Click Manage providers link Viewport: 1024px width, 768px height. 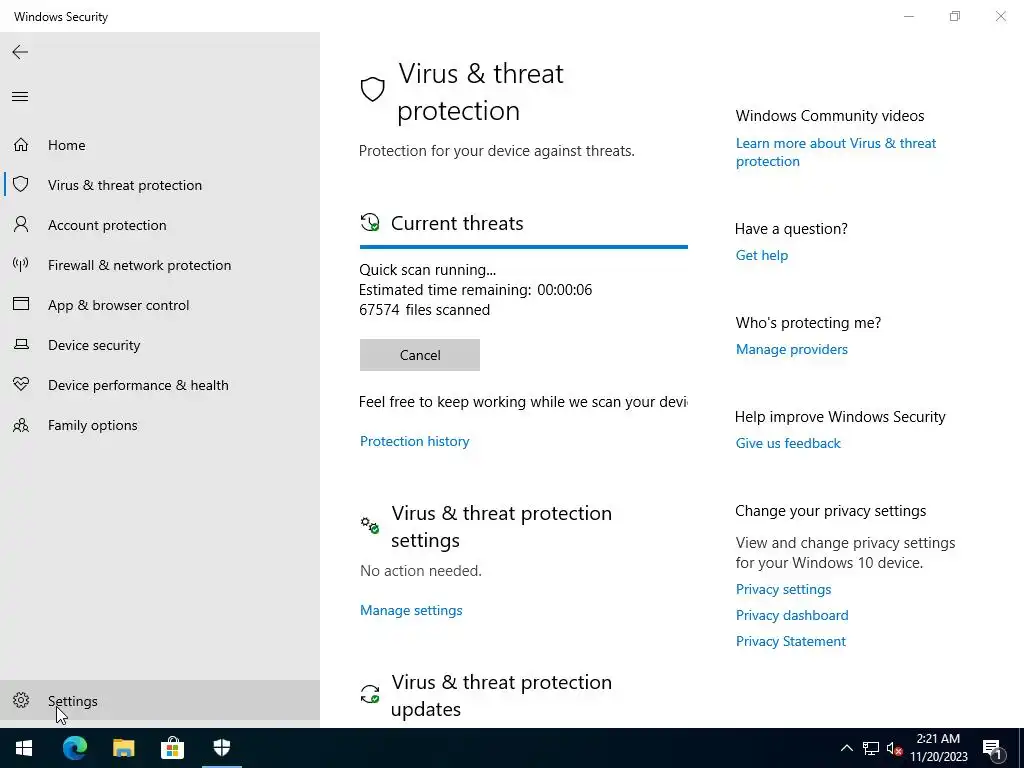[x=792, y=349]
